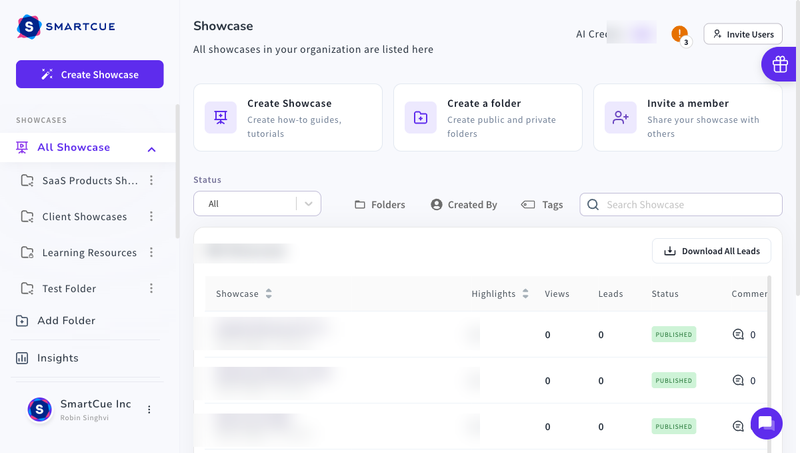Open comments icon in third row

738,426
